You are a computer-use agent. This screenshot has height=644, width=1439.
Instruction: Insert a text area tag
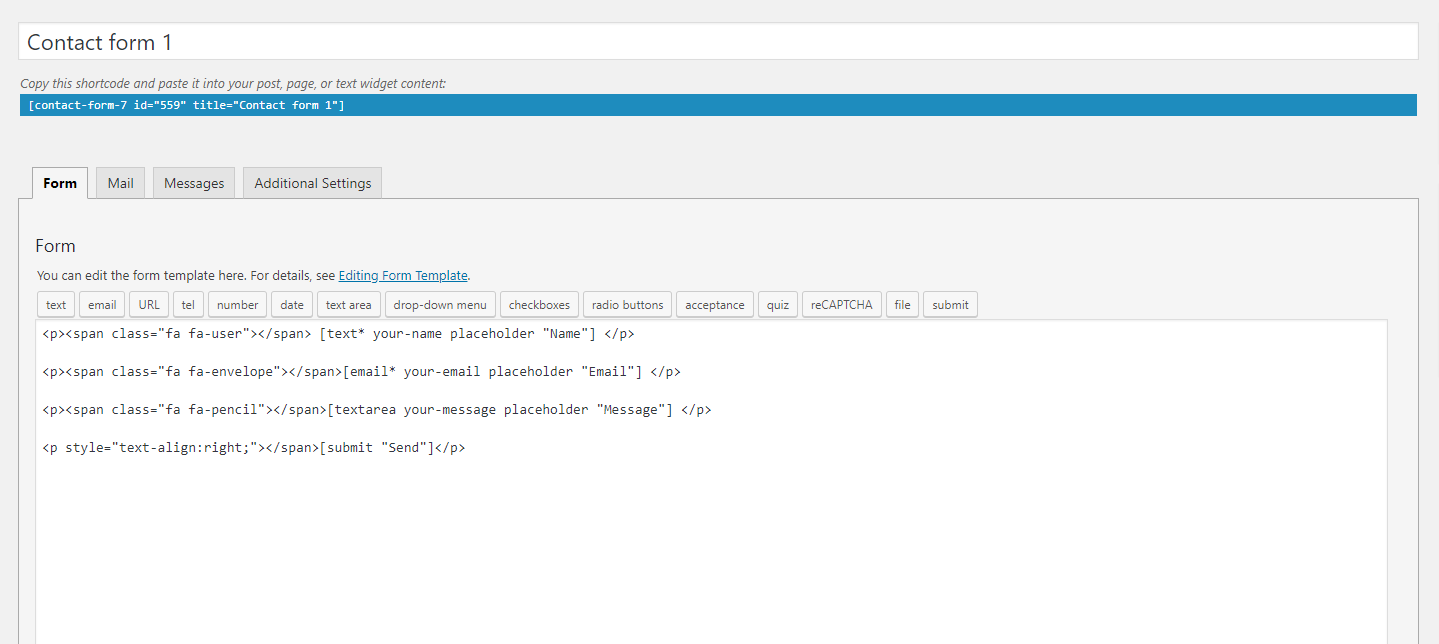tap(348, 305)
